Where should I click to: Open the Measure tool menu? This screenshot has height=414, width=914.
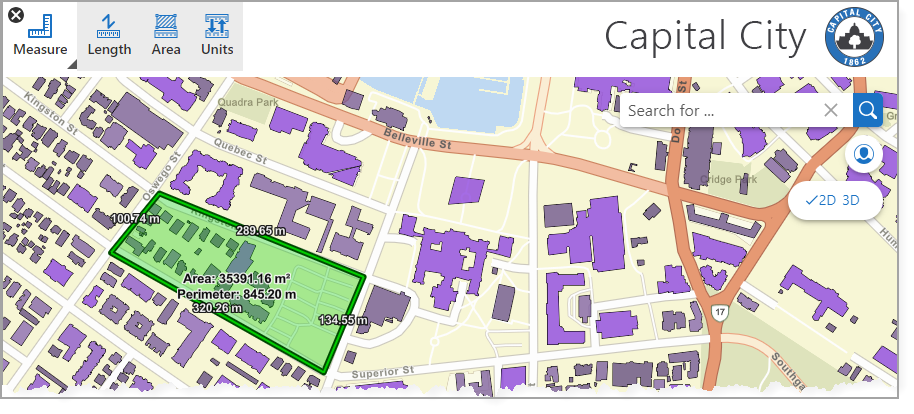click(x=40, y=36)
